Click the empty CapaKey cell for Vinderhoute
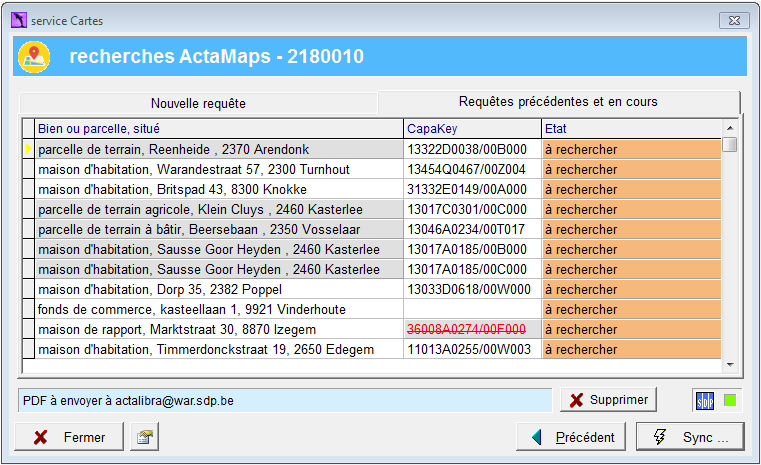 (x=472, y=309)
